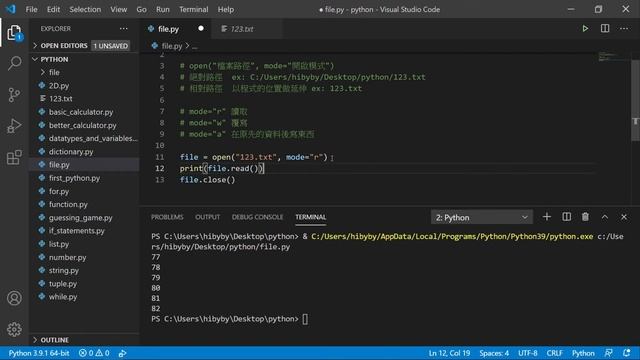The height and width of the screenshot is (360, 640).
Task: Click the editor vertical scrollbar
Action: click(x=636, y=100)
